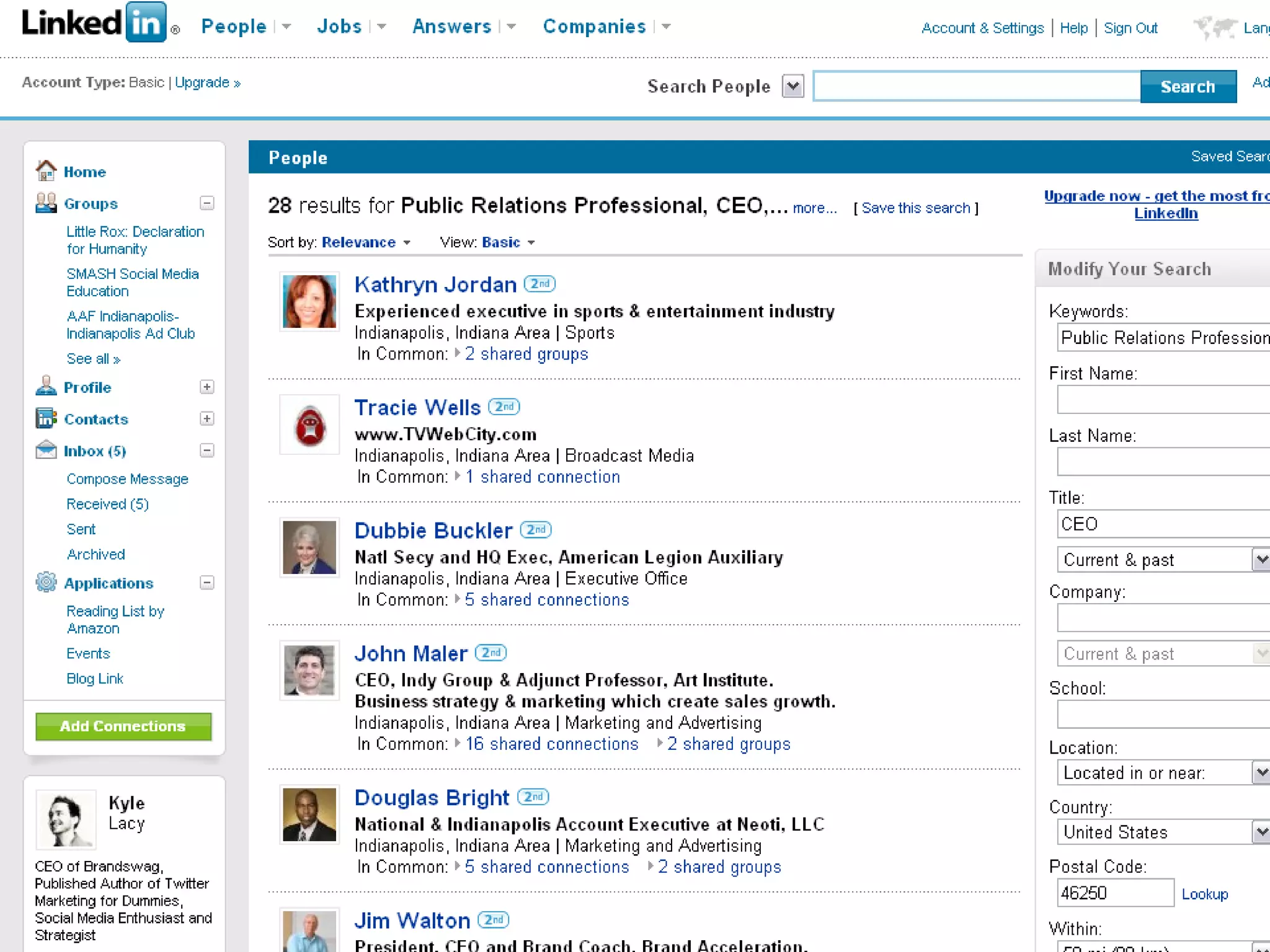The height and width of the screenshot is (952, 1270).
Task: Click the Inbox envelope icon
Action: (46, 450)
